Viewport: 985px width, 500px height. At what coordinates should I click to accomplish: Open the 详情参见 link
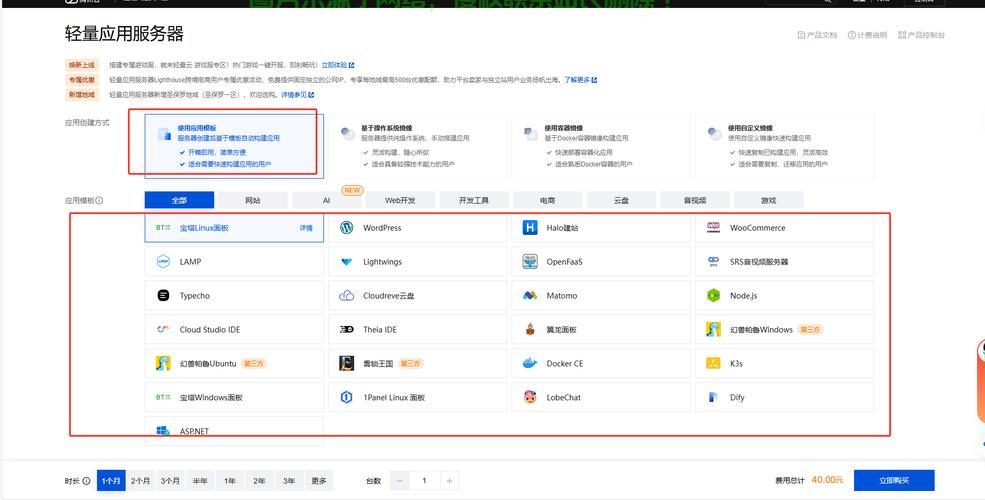[x=297, y=95]
